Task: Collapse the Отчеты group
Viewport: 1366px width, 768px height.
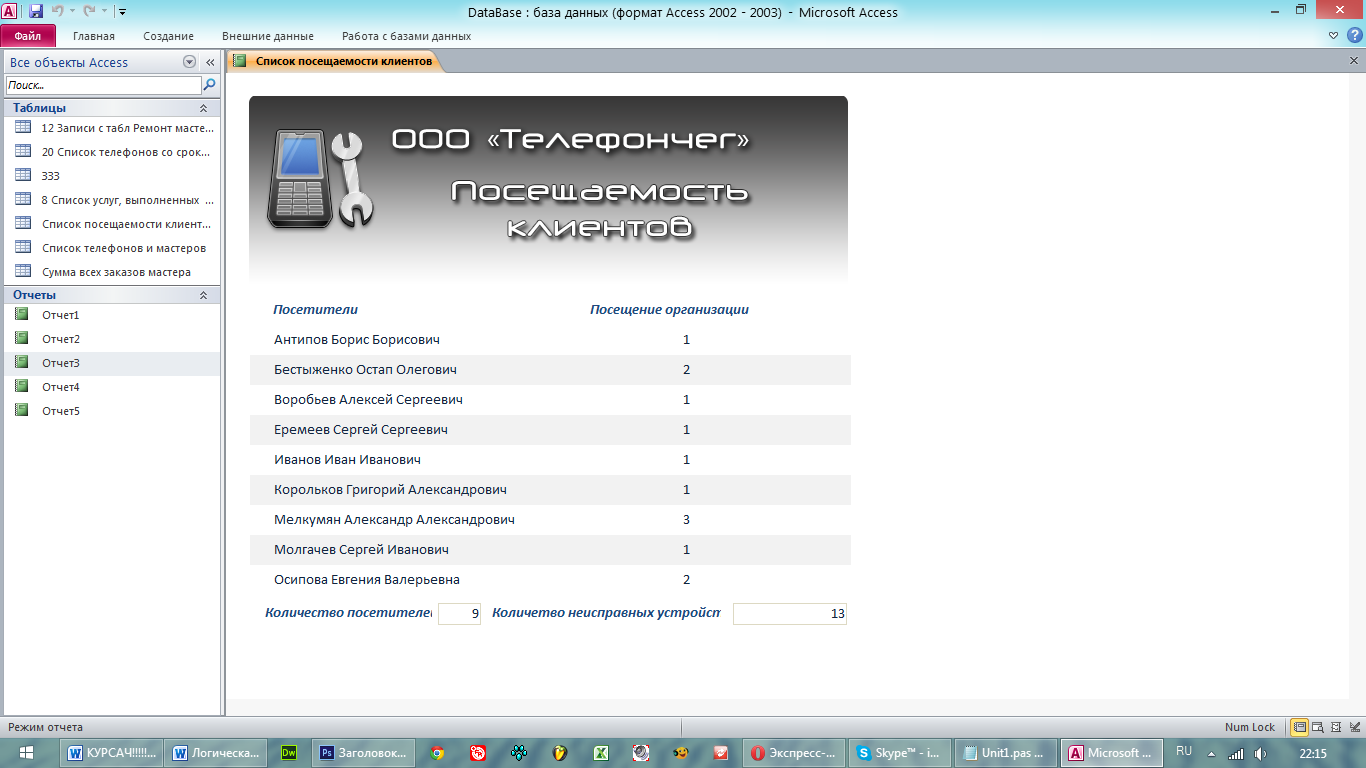Action: pos(204,295)
